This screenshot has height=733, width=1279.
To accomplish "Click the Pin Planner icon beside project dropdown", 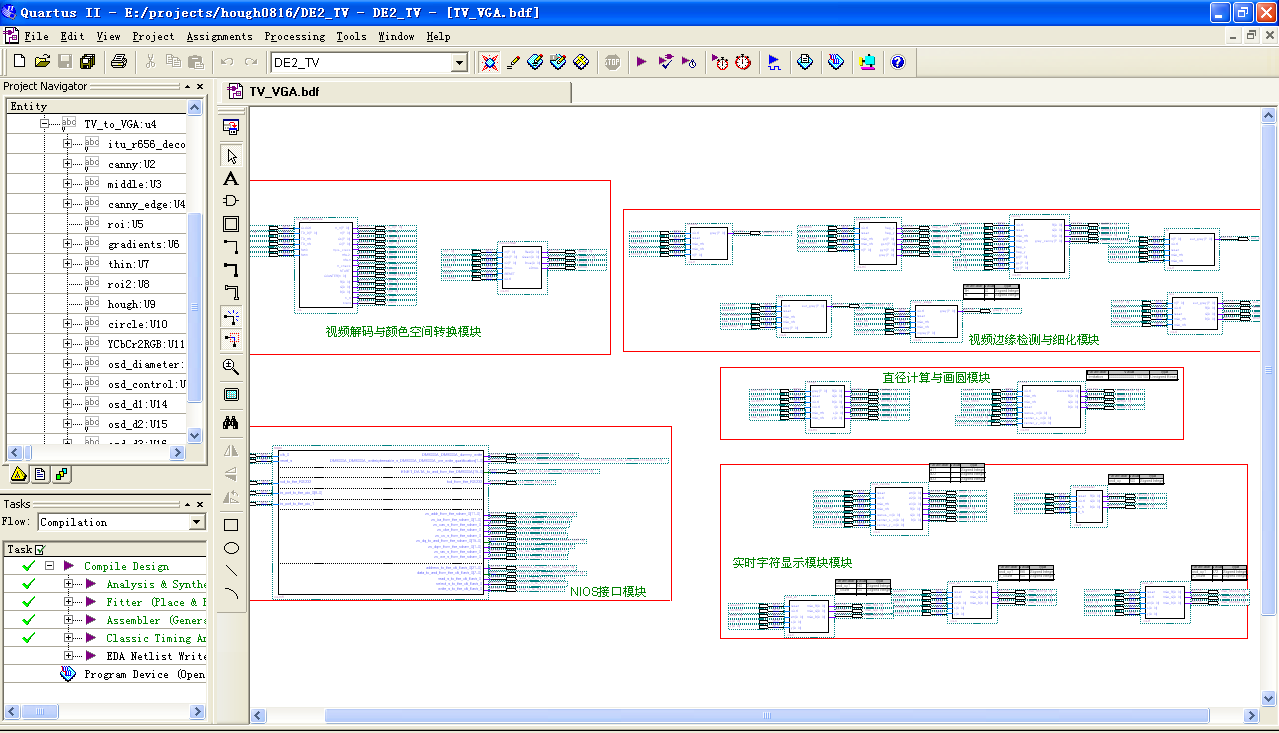I will click(x=489, y=62).
